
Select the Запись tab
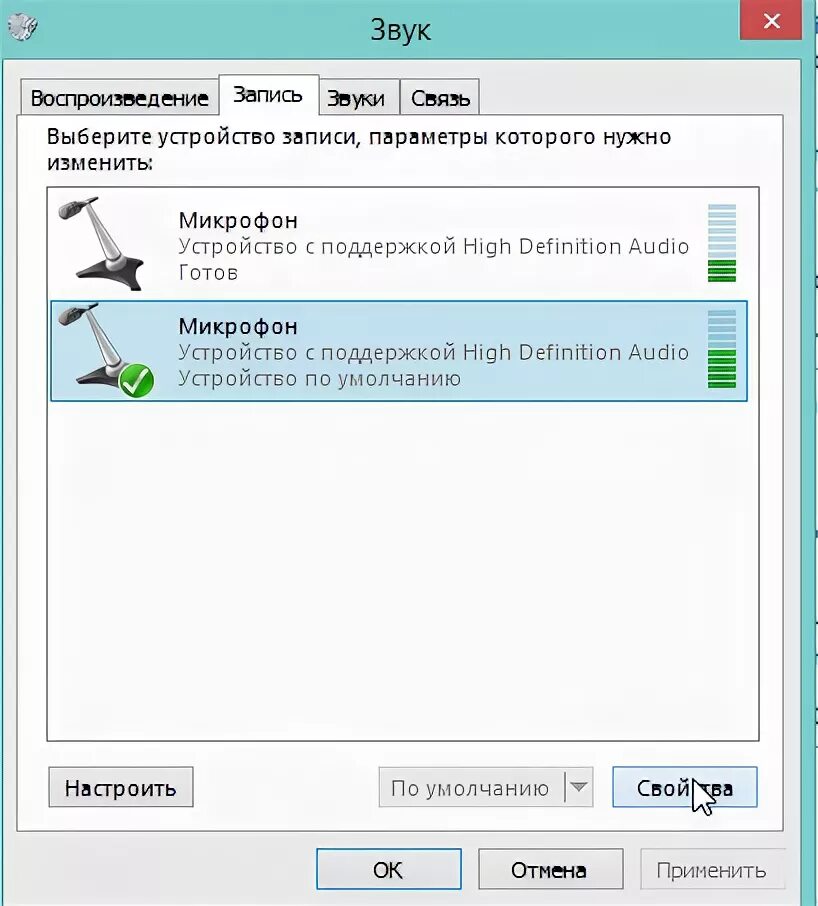point(269,95)
